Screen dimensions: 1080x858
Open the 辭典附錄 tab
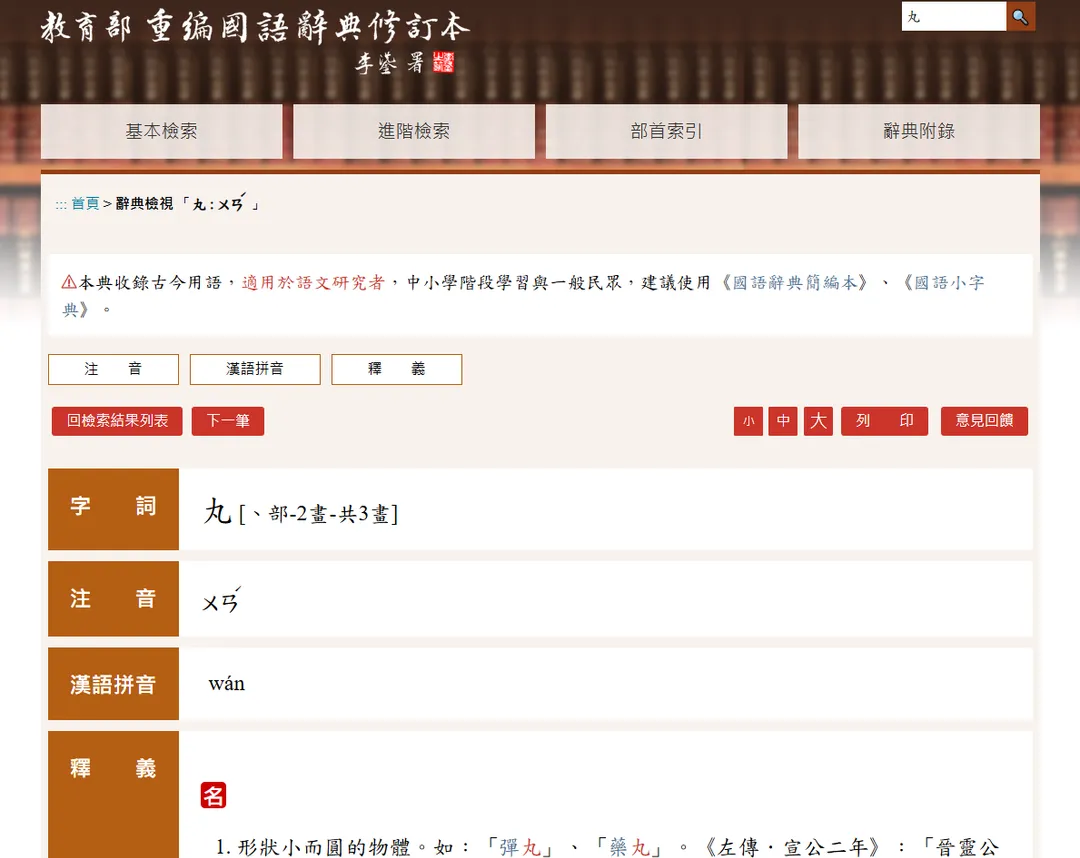point(919,132)
